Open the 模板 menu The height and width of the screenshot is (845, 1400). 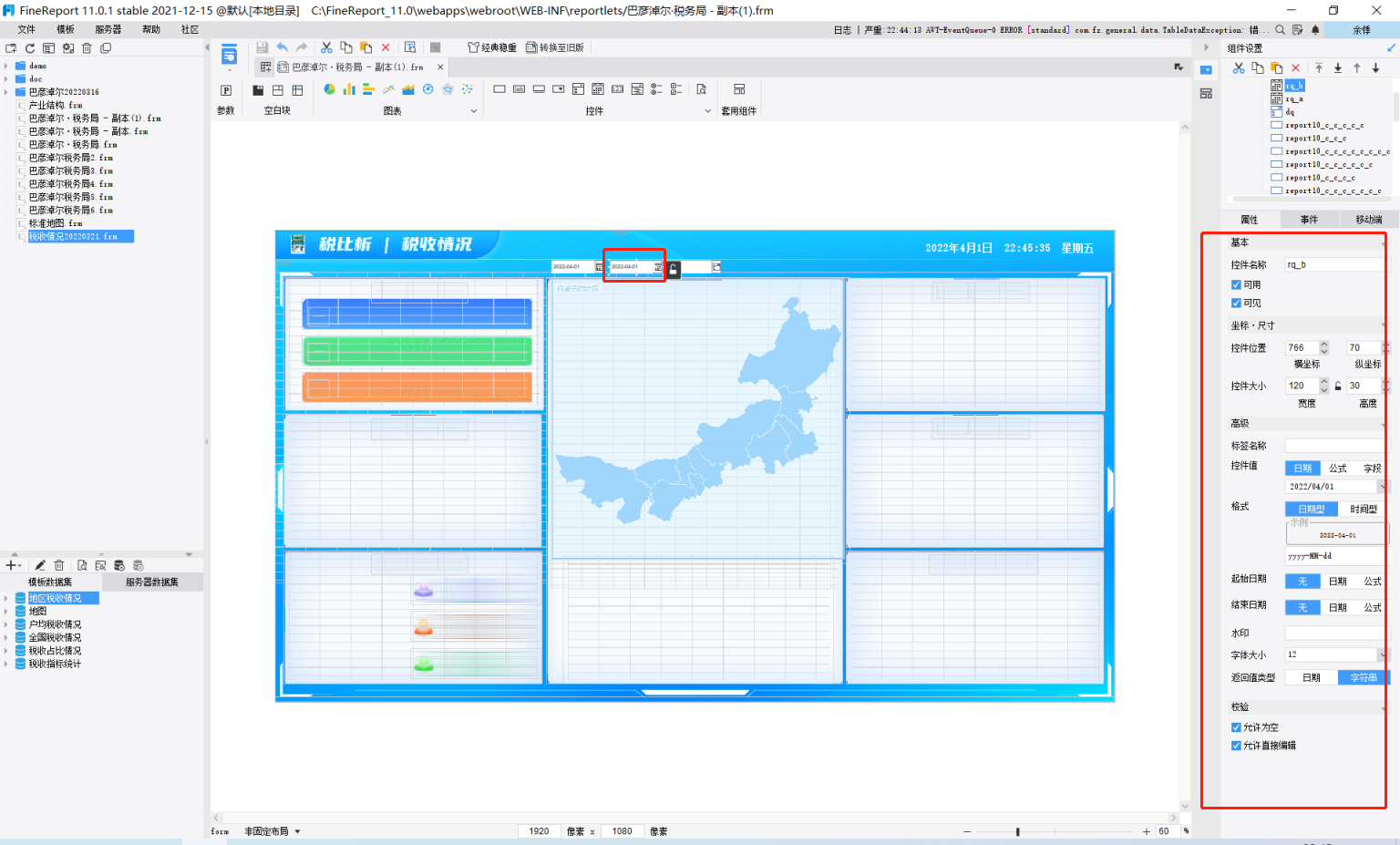tap(66, 30)
